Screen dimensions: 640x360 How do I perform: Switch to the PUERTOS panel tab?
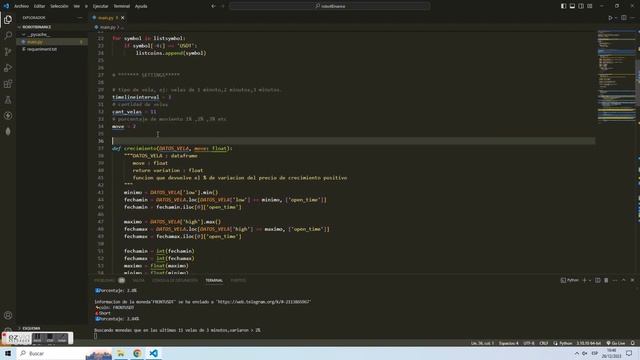point(238,280)
